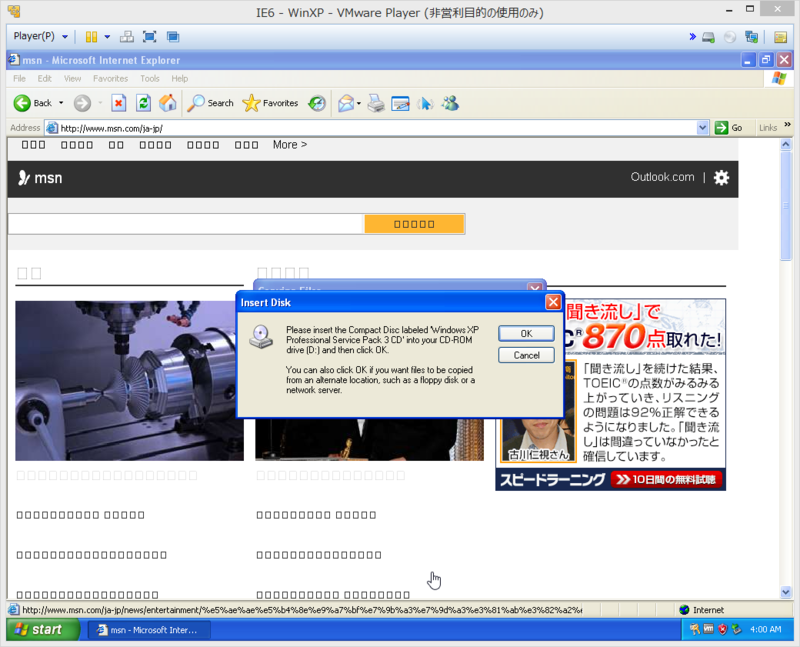The width and height of the screenshot is (800, 647).
Task: Stop loading with the red X page icon
Action: (x=118, y=103)
